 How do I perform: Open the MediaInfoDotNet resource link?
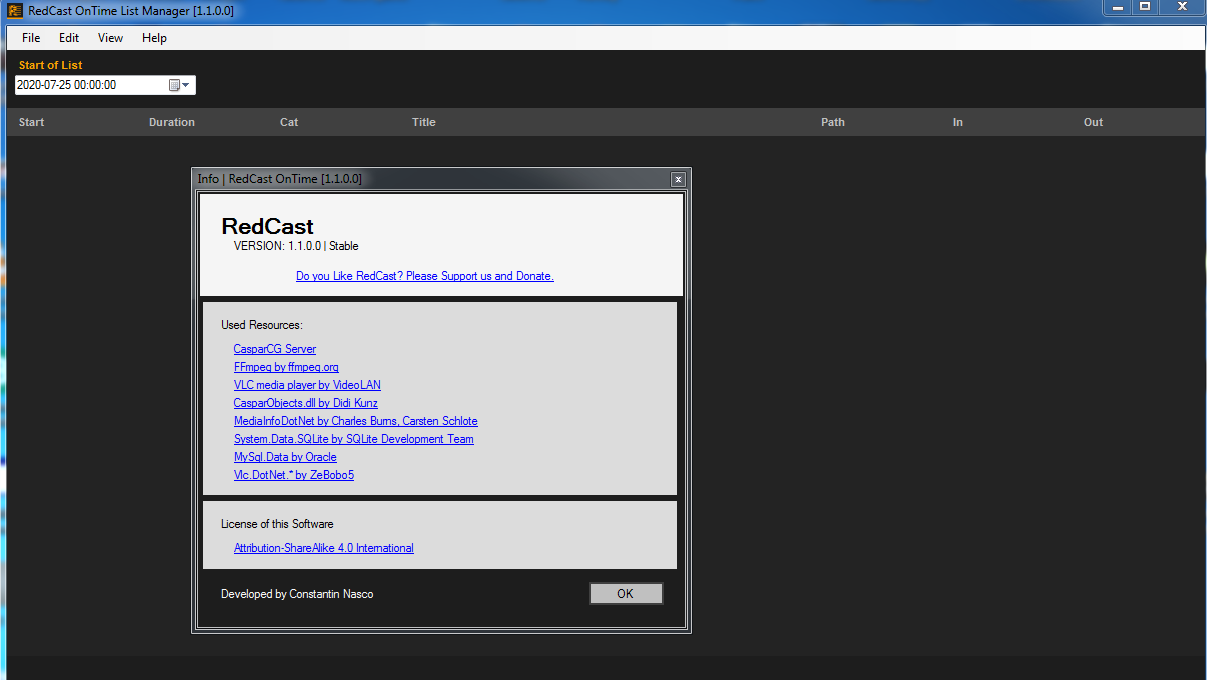click(x=355, y=421)
